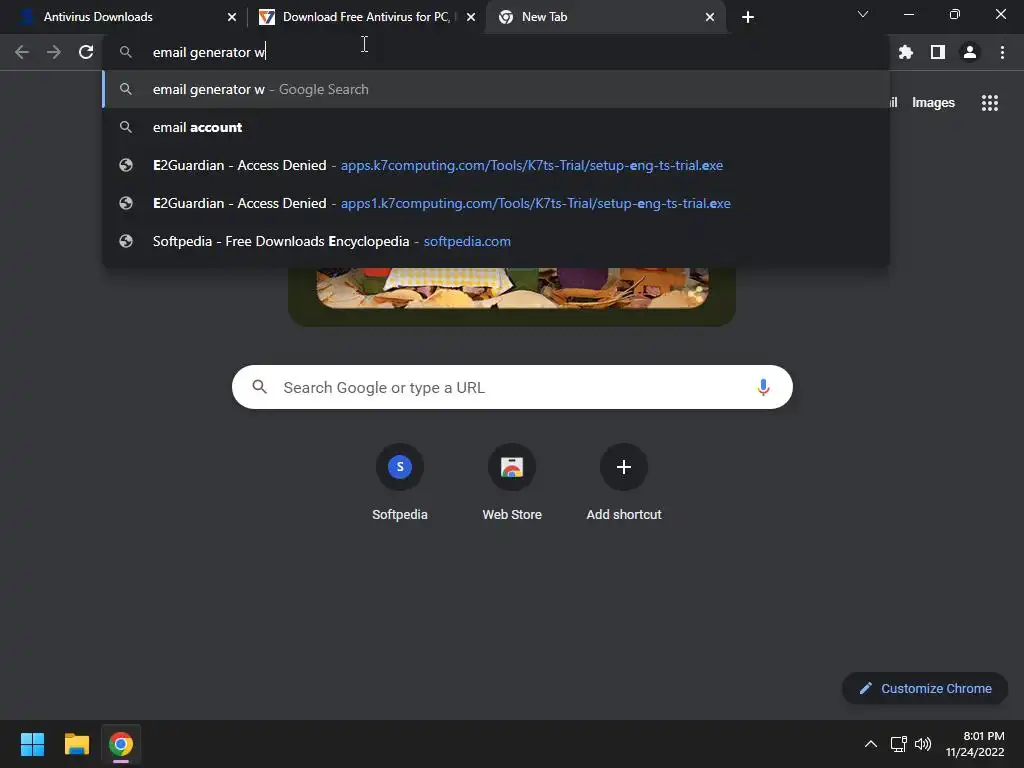
Task: Switch to the Antivirus Downloads tab
Action: tap(124, 17)
